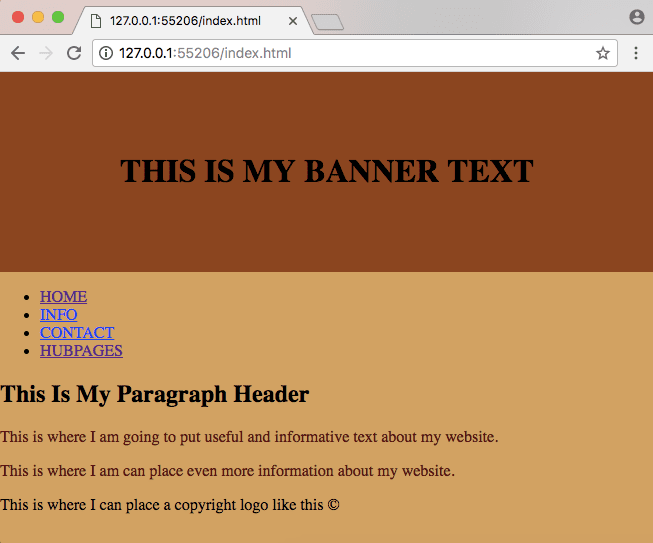Viewport: 653px width, 543px height.
Task: Click the 'even more information' paragraph
Action: coord(227,471)
